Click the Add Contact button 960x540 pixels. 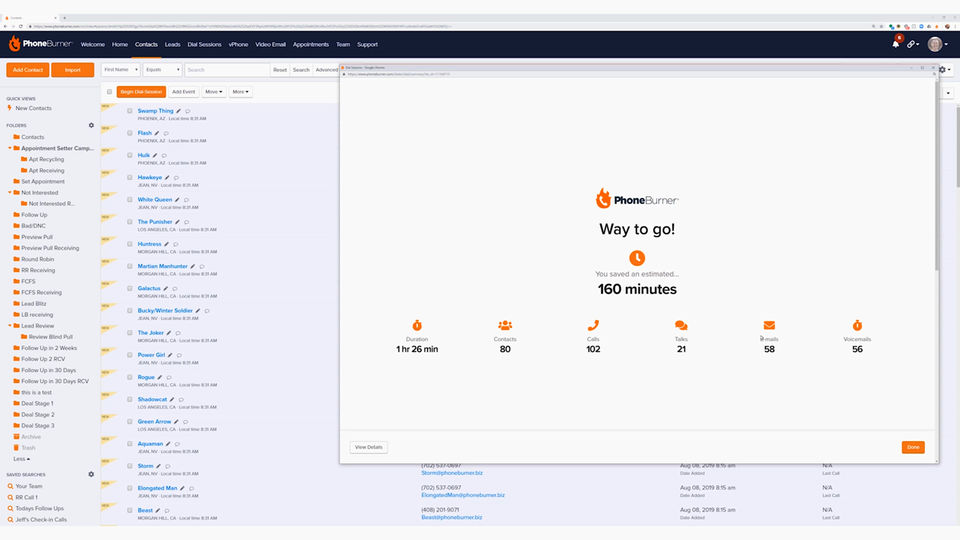[x=28, y=70]
